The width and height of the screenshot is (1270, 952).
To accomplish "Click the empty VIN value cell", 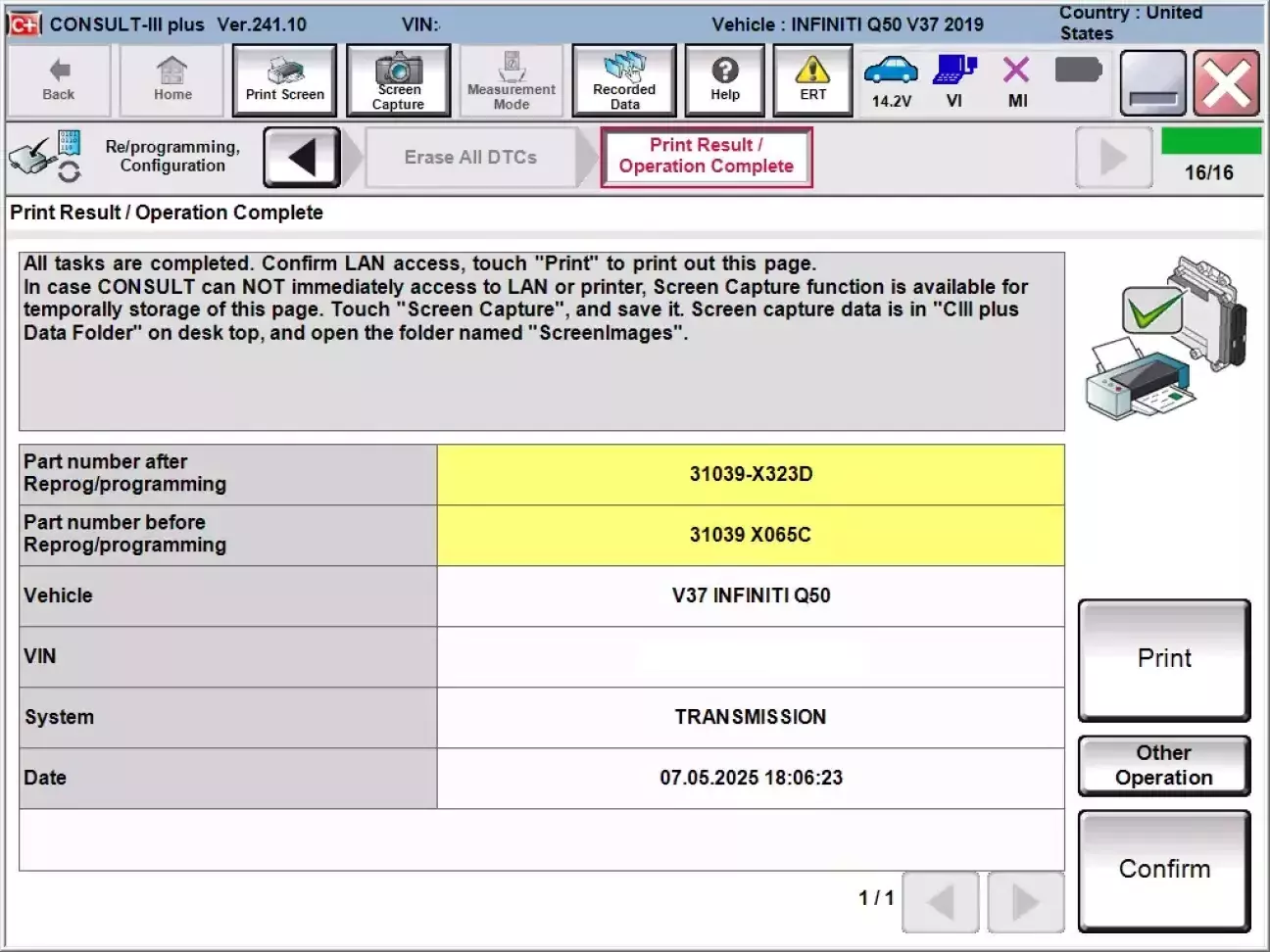I will [x=751, y=657].
